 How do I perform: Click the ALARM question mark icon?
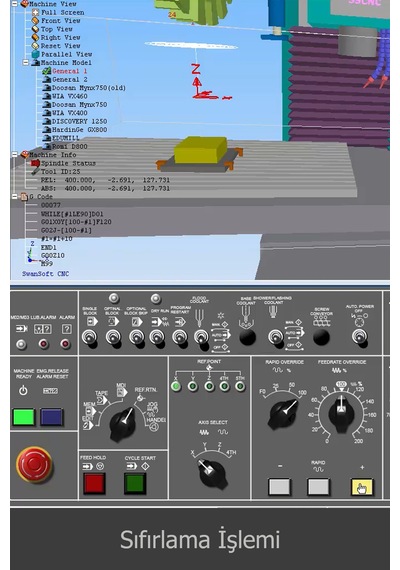67,329
